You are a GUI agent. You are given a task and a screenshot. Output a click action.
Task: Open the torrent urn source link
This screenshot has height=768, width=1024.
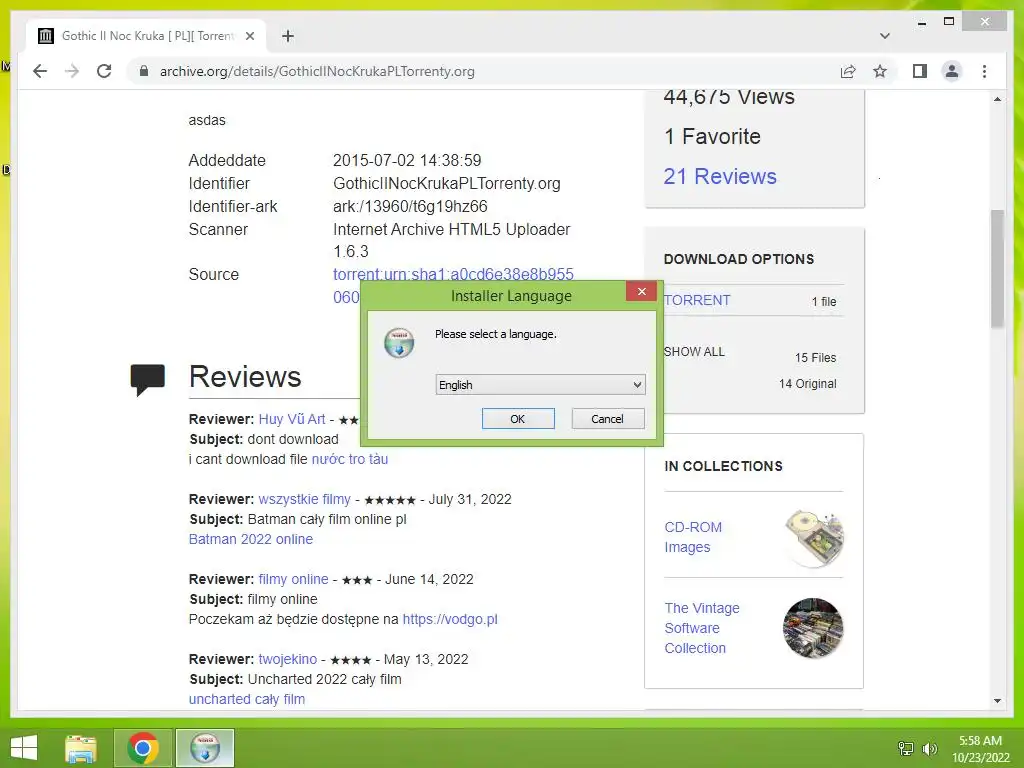click(453, 274)
